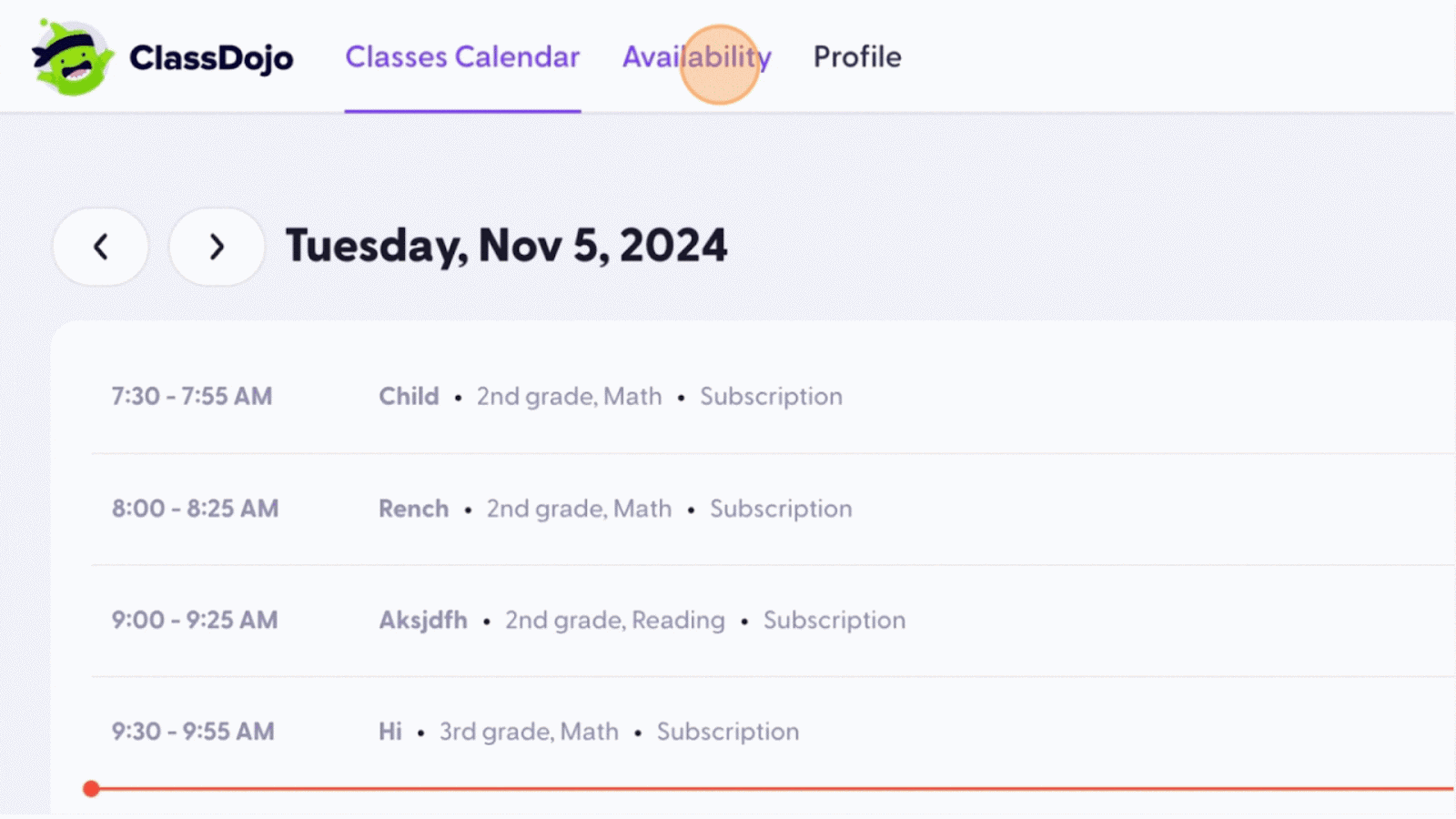Image resolution: width=1456 pixels, height=819 pixels.
Task: Go to previous day with left chevron
Action: 101,247
